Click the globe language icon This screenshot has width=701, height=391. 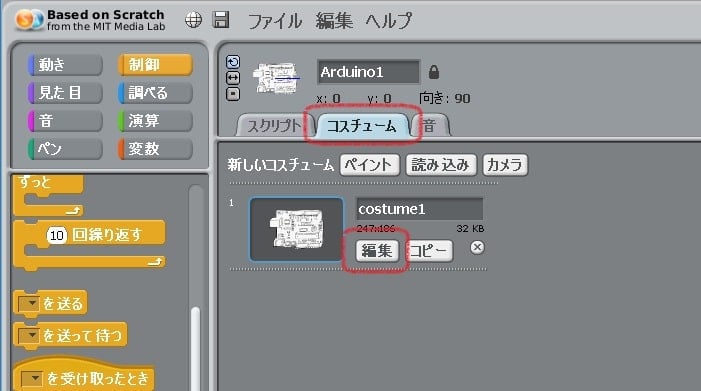click(193, 20)
